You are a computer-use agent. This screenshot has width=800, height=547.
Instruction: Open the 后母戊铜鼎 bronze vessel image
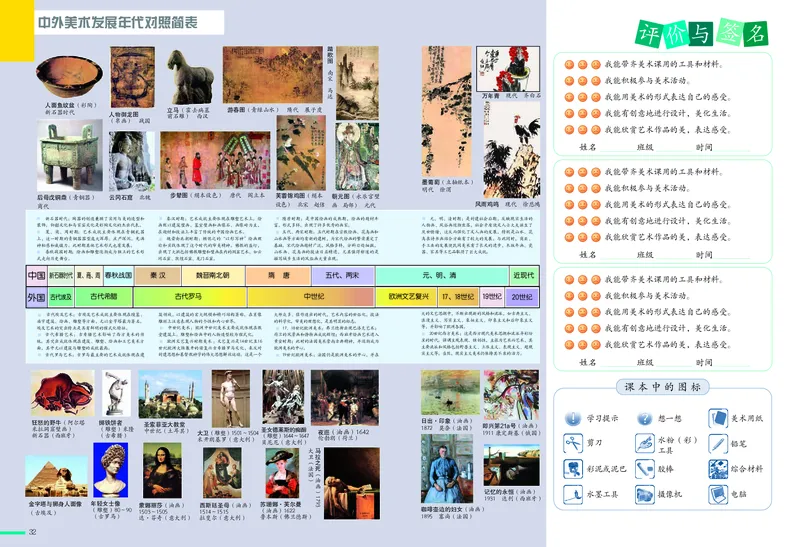point(69,156)
